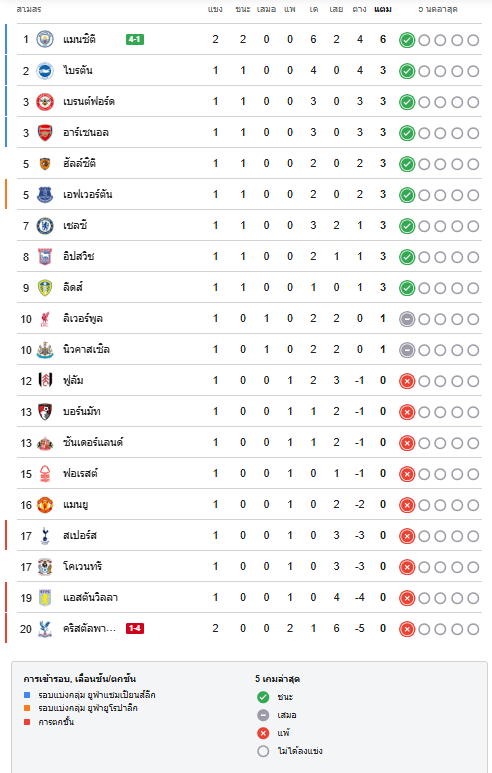Click the green win indicator for แมนซิตี
Image resolution: width=492 pixels, height=773 pixels.
point(407,40)
